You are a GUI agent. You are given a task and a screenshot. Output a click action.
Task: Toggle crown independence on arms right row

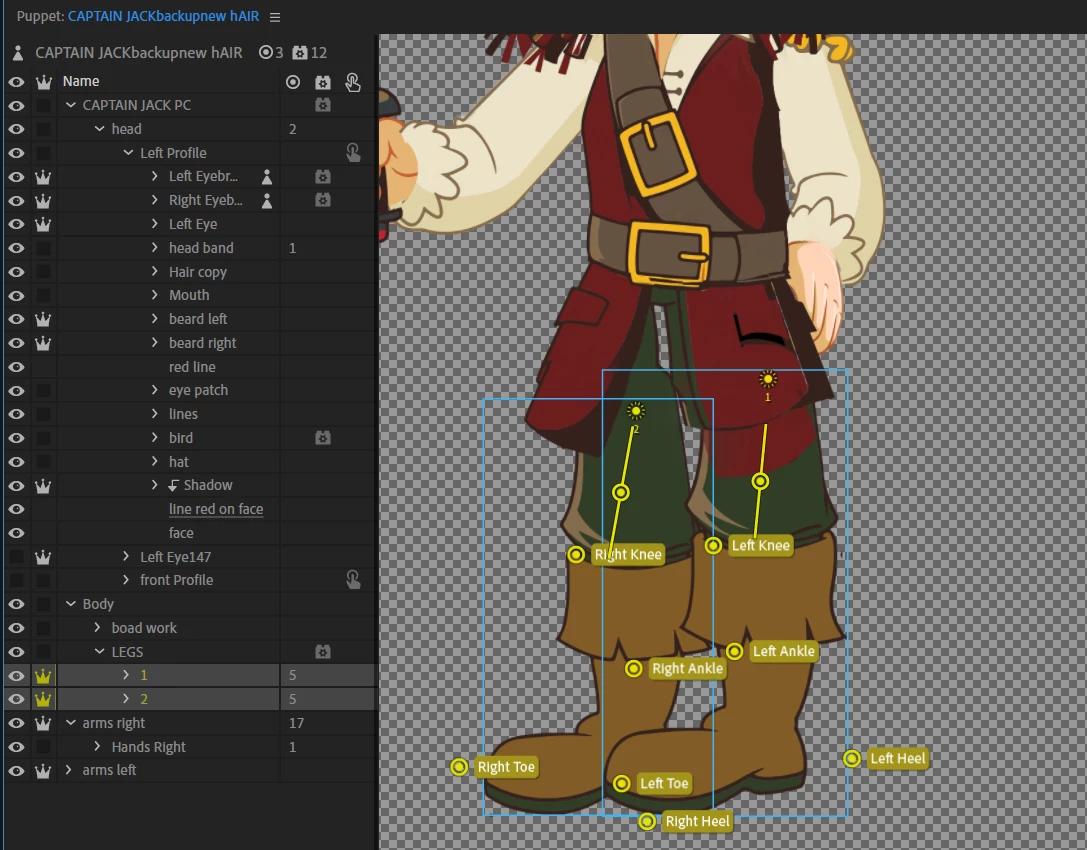click(x=43, y=723)
